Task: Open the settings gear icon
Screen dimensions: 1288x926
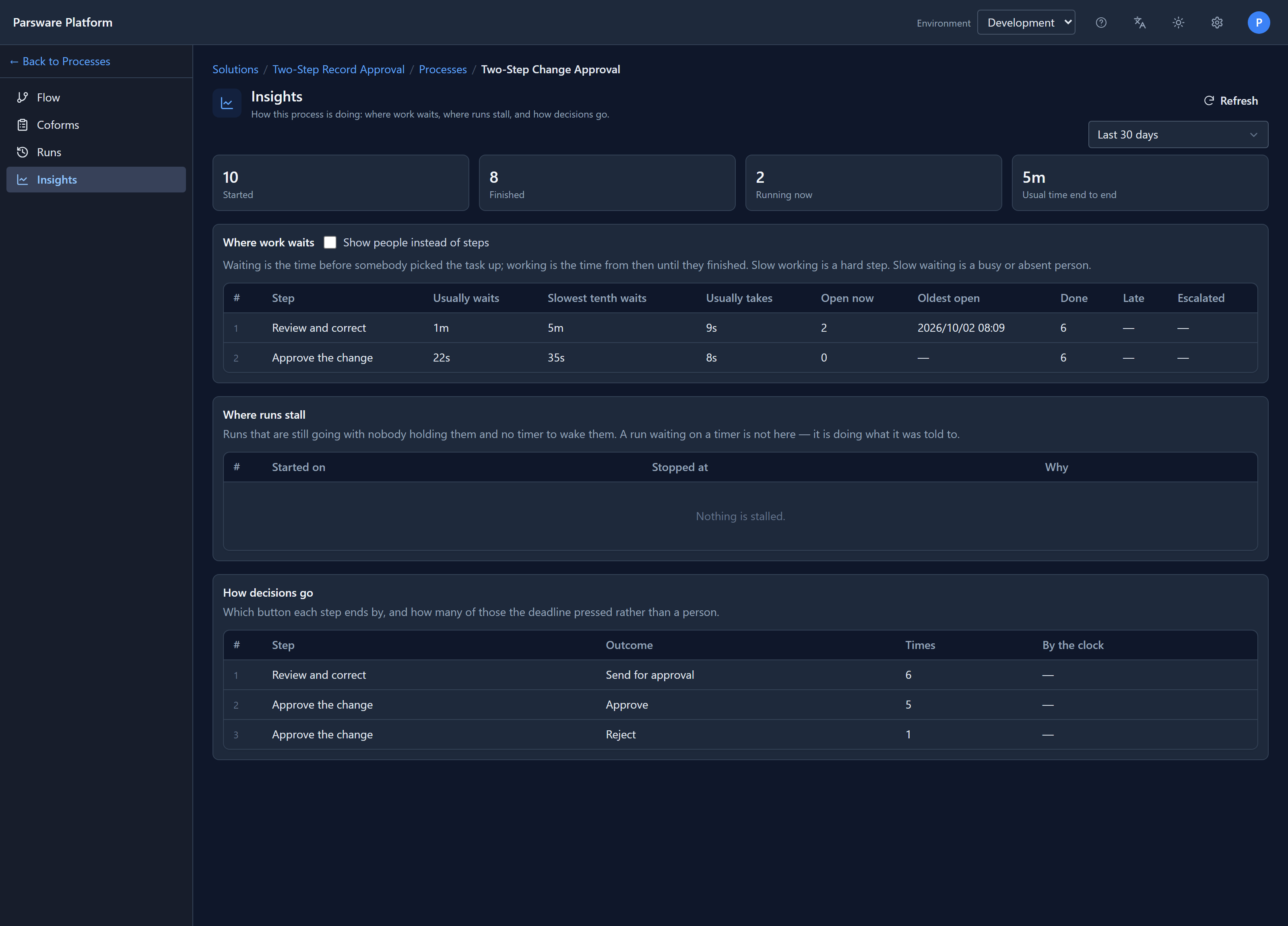Action: click(x=1216, y=23)
